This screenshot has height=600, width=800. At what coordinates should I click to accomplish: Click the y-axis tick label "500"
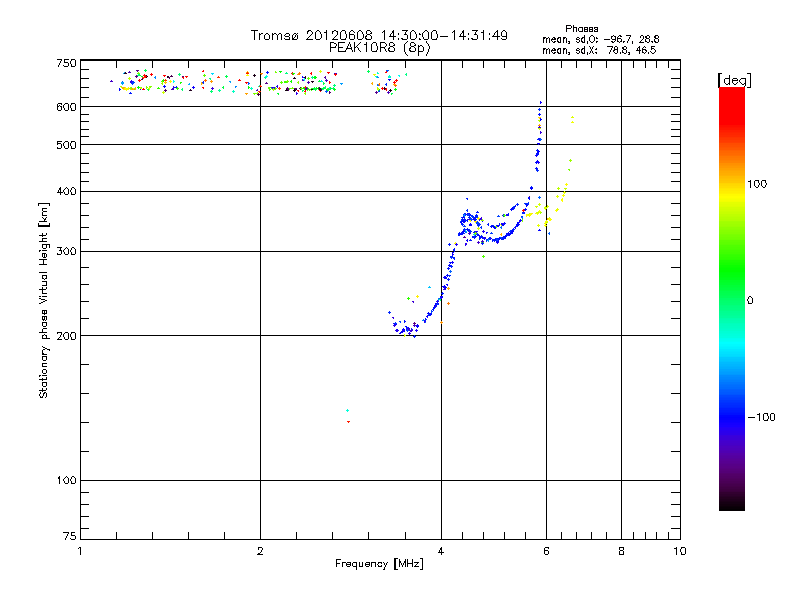(66, 145)
